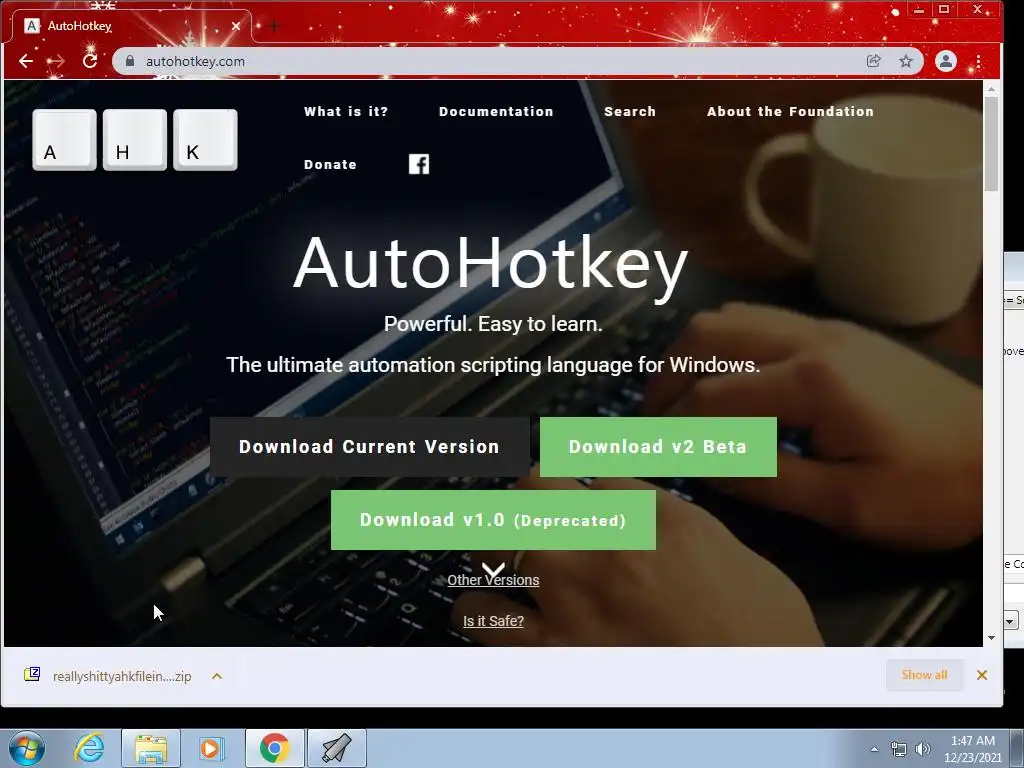Click the vertical scrollbar thumb

point(991,144)
